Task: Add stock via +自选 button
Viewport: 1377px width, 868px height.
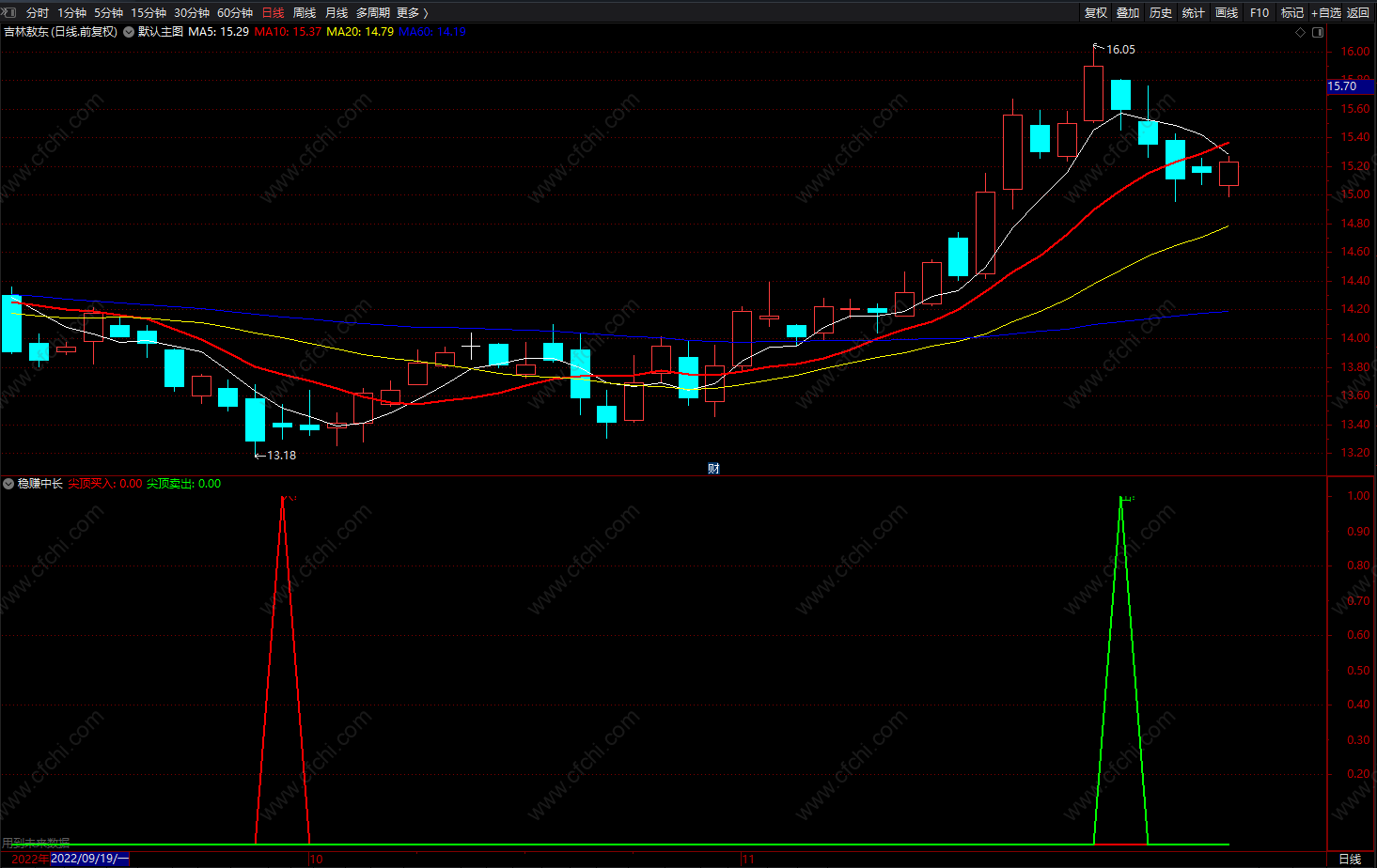Action: pyautogui.click(x=1326, y=12)
